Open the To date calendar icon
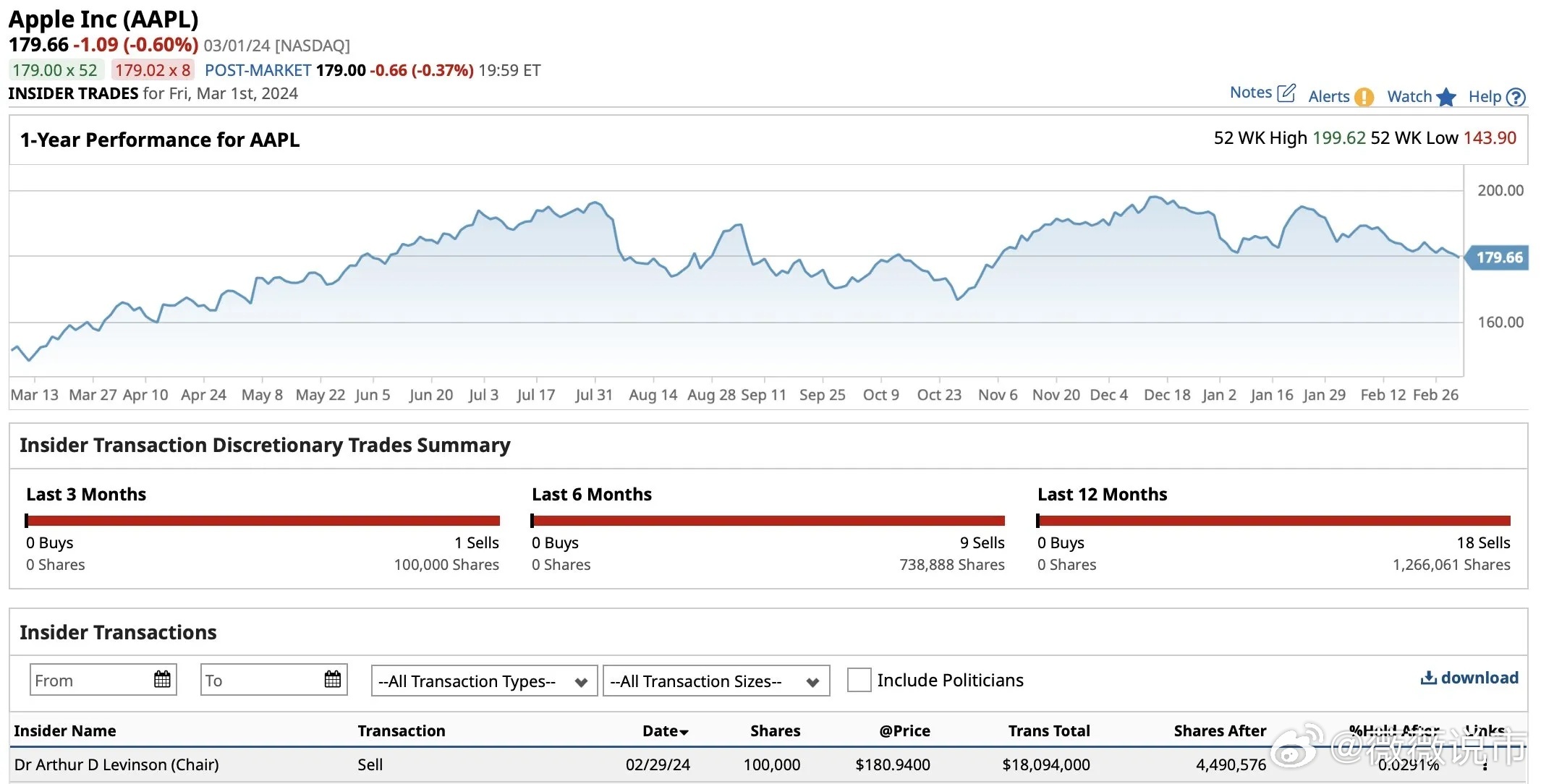The height and width of the screenshot is (784, 1541). tap(333, 679)
